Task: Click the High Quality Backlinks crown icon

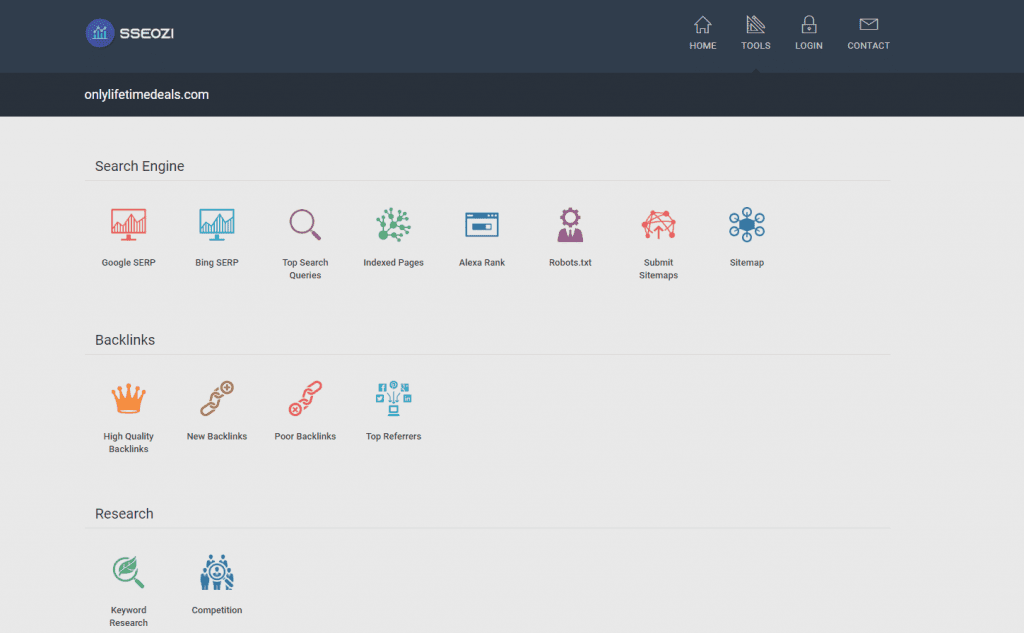Action: tap(128, 399)
